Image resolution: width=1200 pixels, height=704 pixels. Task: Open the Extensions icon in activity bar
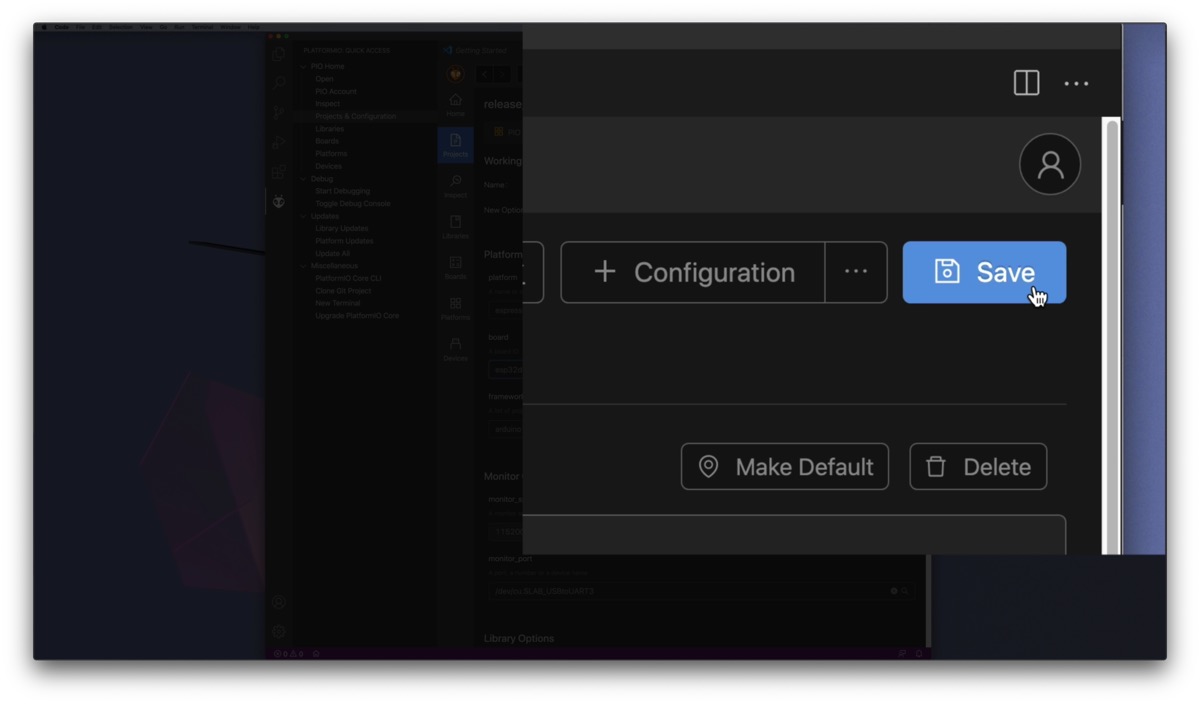tap(279, 172)
